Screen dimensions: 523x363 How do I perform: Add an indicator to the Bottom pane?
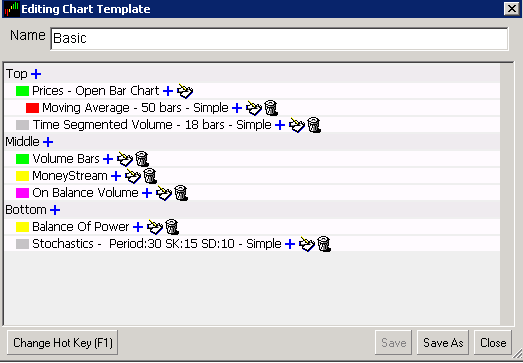(55, 210)
